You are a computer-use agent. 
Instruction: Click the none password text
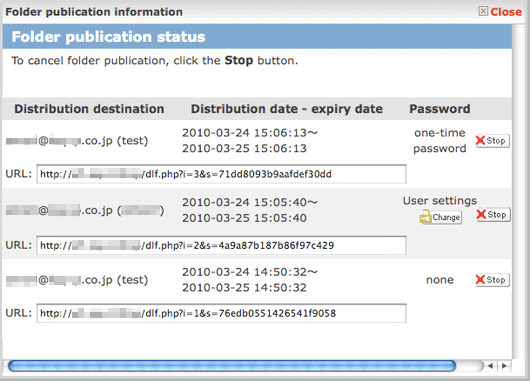[440, 280]
